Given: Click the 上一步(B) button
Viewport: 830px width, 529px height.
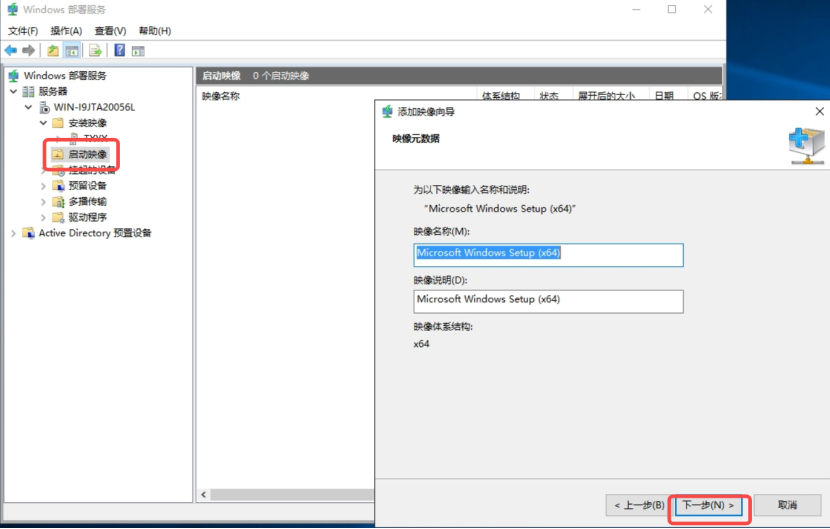Looking at the screenshot, I should click(x=639, y=505).
